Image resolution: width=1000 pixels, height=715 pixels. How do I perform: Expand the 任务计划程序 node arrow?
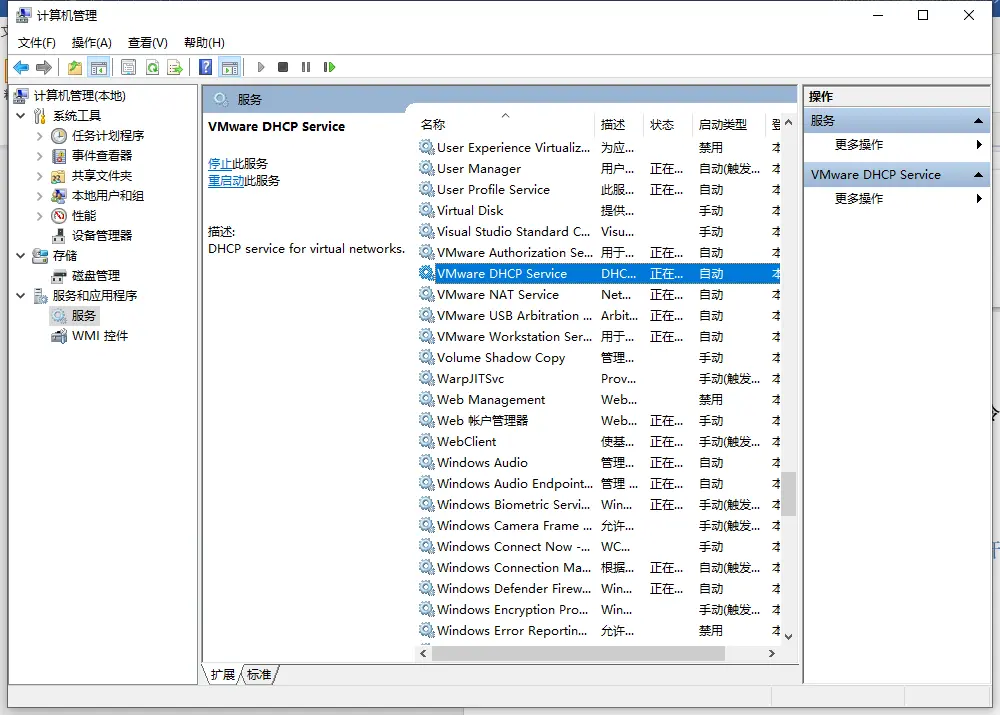[40, 136]
